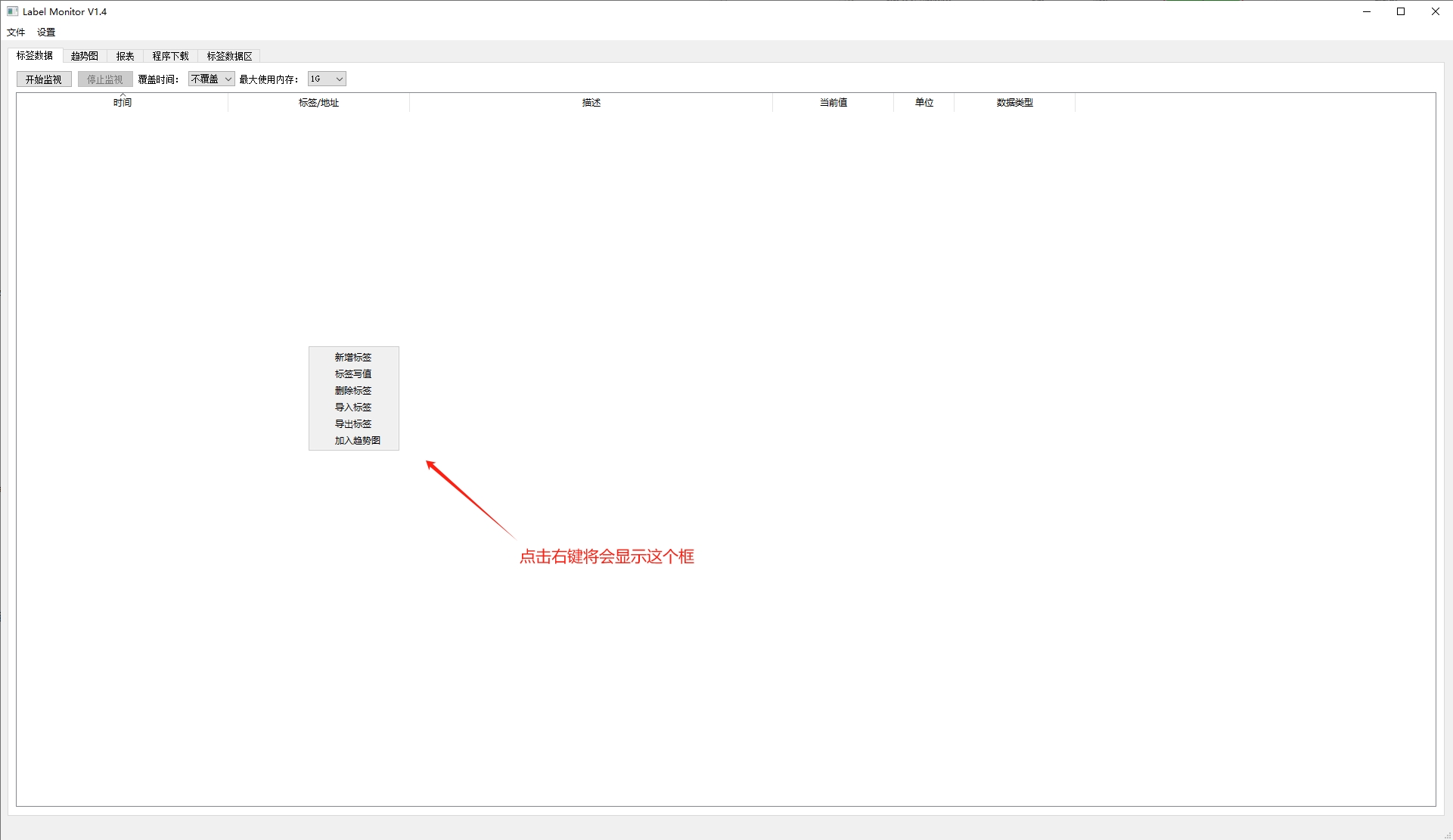Sort by the 时间 column header

pos(123,103)
